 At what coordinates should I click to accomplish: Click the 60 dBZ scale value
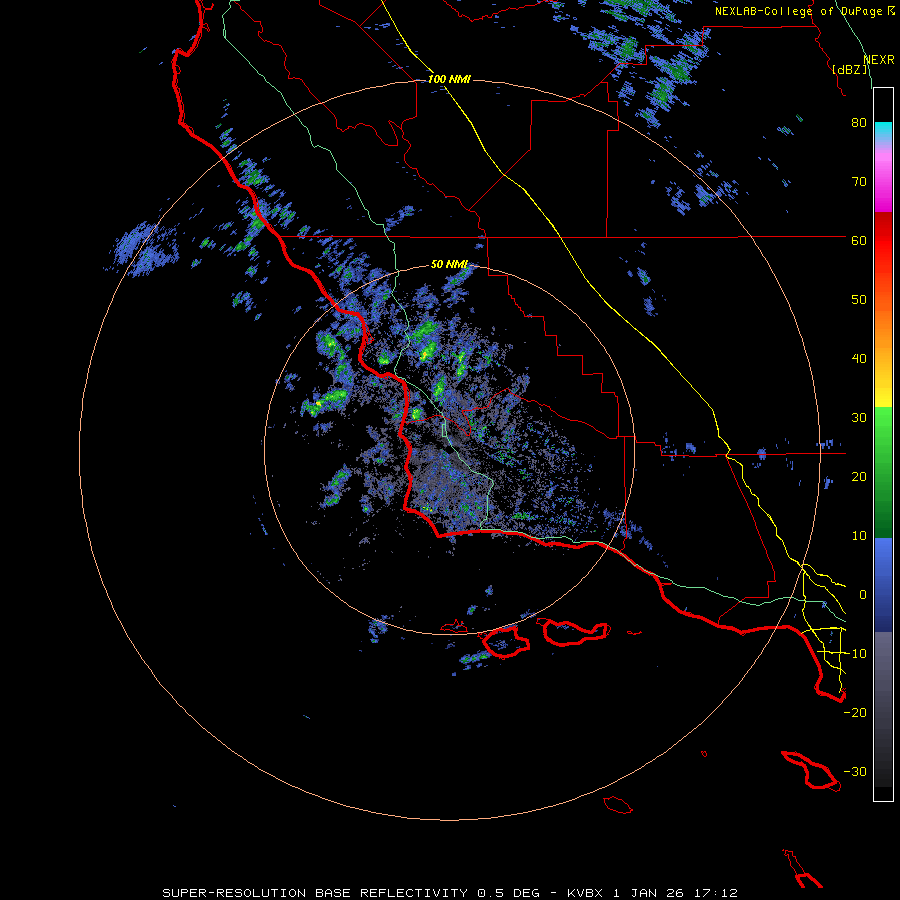tap(859, 241)
